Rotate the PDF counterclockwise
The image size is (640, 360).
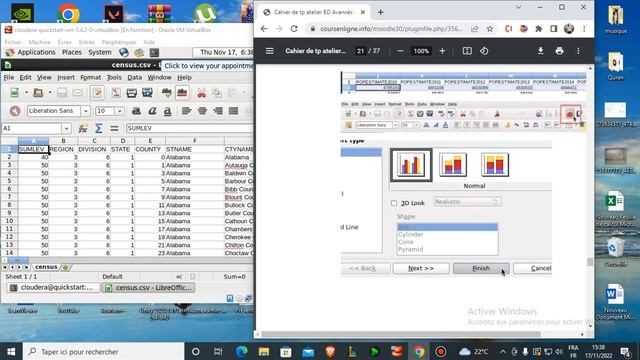pos(484,51)
